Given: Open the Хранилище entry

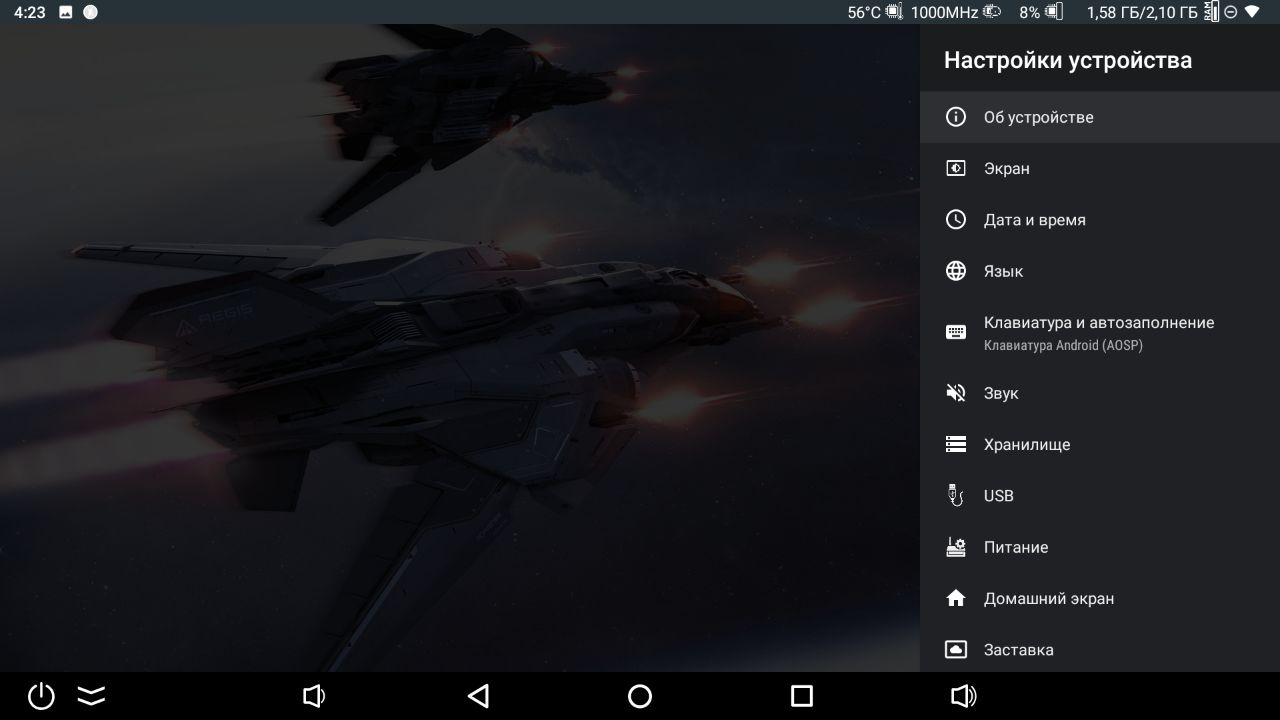Looking at the screenshot, I should [1100, 444].
